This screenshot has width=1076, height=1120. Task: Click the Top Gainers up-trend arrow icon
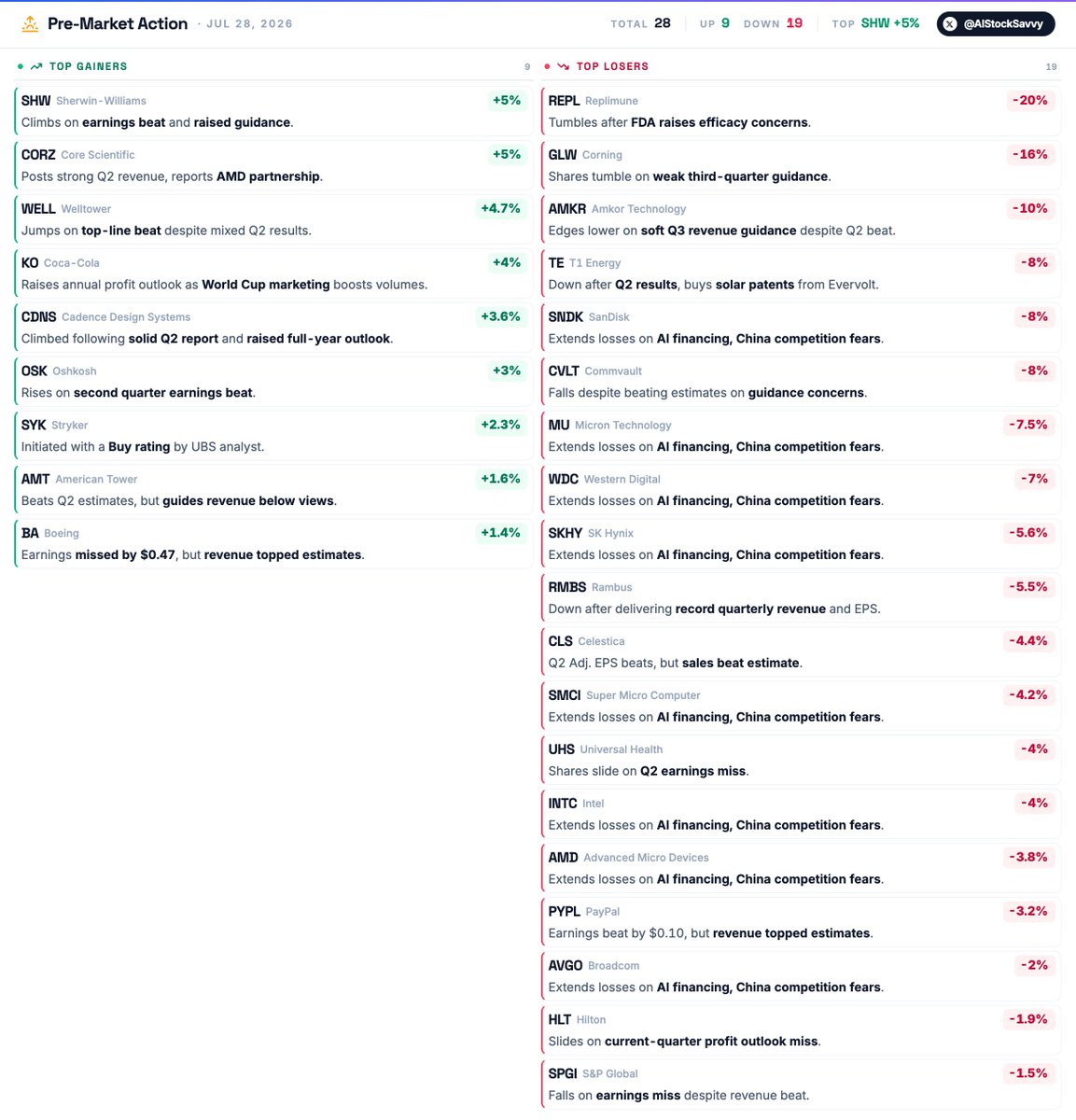(x=36, y=66)
